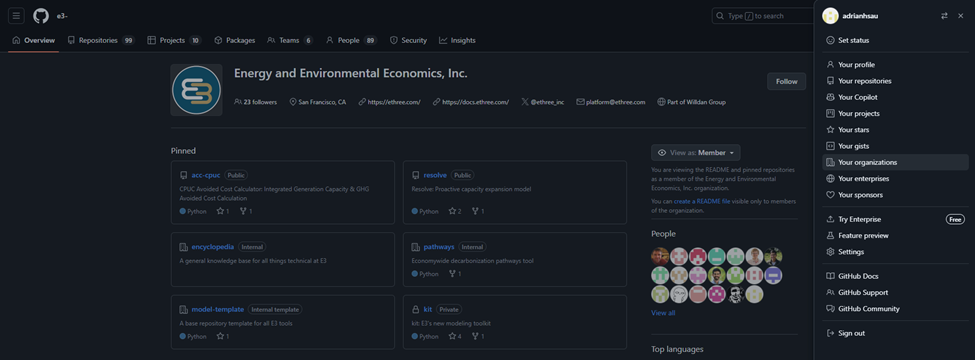Screen dimensions: 975x360
Task: Click the GitHub octocat logo
Action: pos(41,16)
